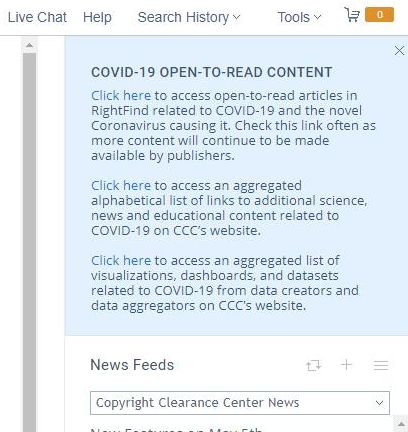Open the News Feeds hamburger menu icon

click(381, 365)
